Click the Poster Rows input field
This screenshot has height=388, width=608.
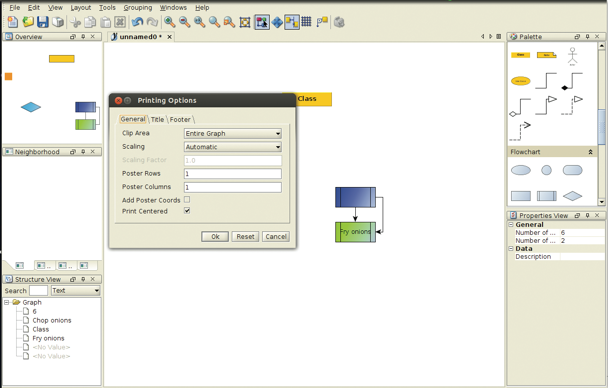pos(233,174)
